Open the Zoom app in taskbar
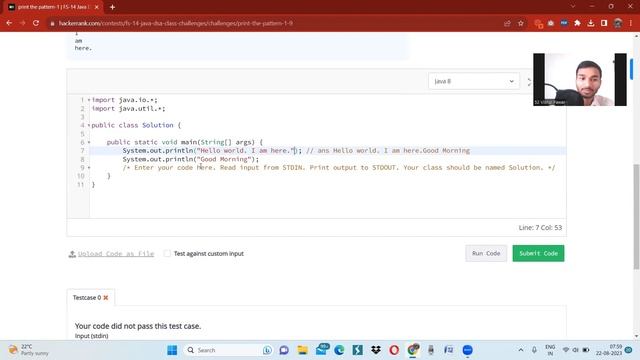 (467, 350)
